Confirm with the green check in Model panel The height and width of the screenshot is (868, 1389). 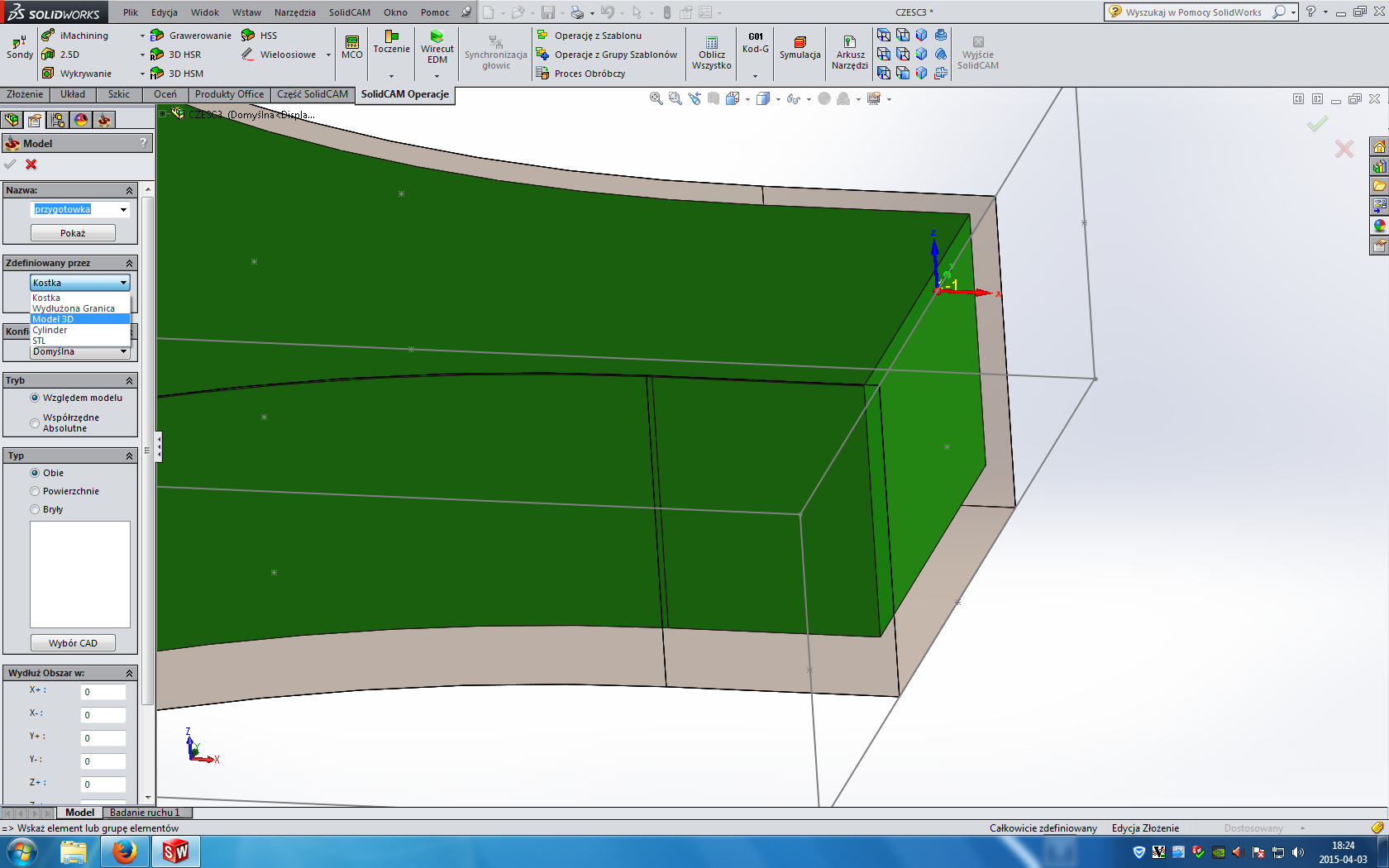(10, 165)
